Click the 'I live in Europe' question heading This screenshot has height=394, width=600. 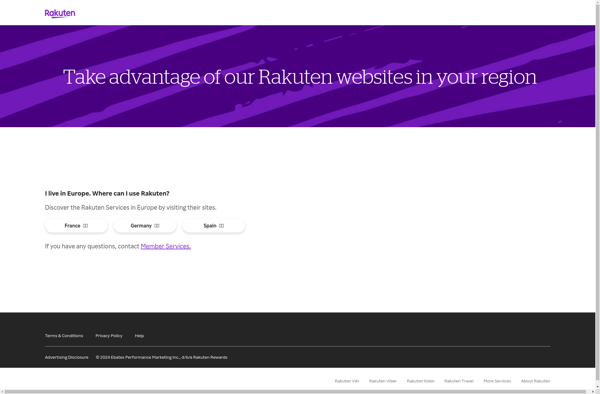tap(107, 194)
